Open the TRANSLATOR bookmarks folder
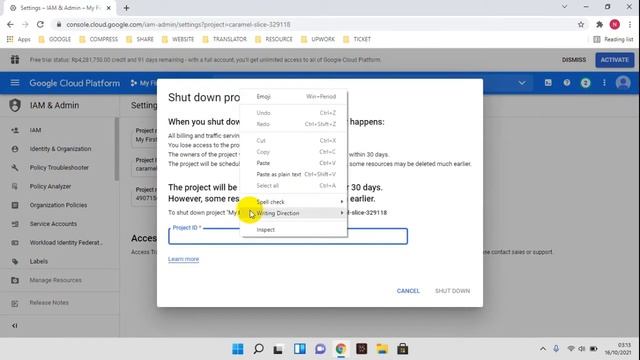Image resolution: width=640 pixels, height=360 pixels. (x=224, y=39)
